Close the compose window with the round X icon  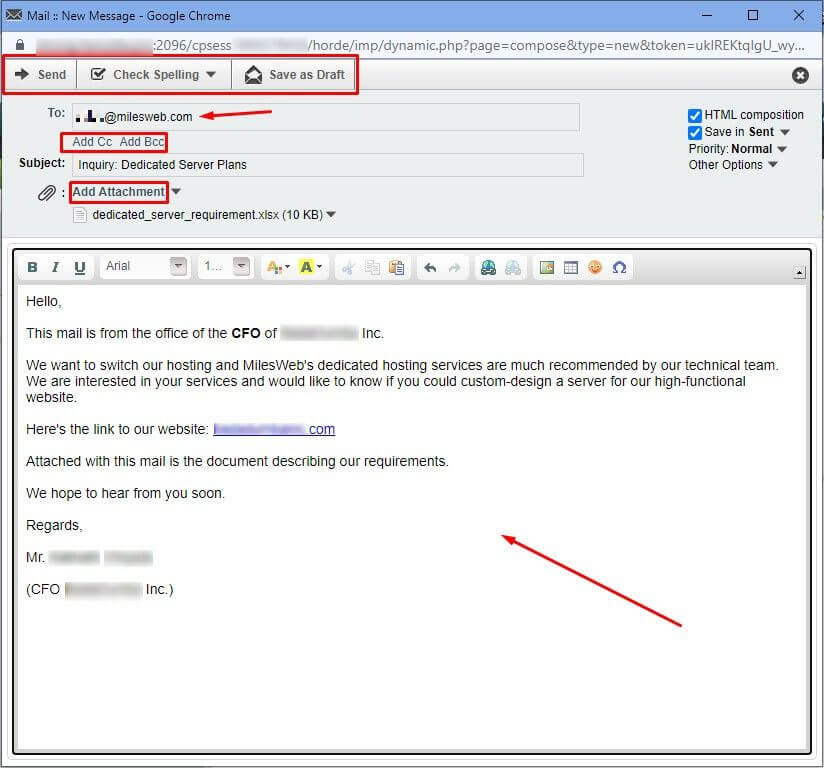[800, 76]
